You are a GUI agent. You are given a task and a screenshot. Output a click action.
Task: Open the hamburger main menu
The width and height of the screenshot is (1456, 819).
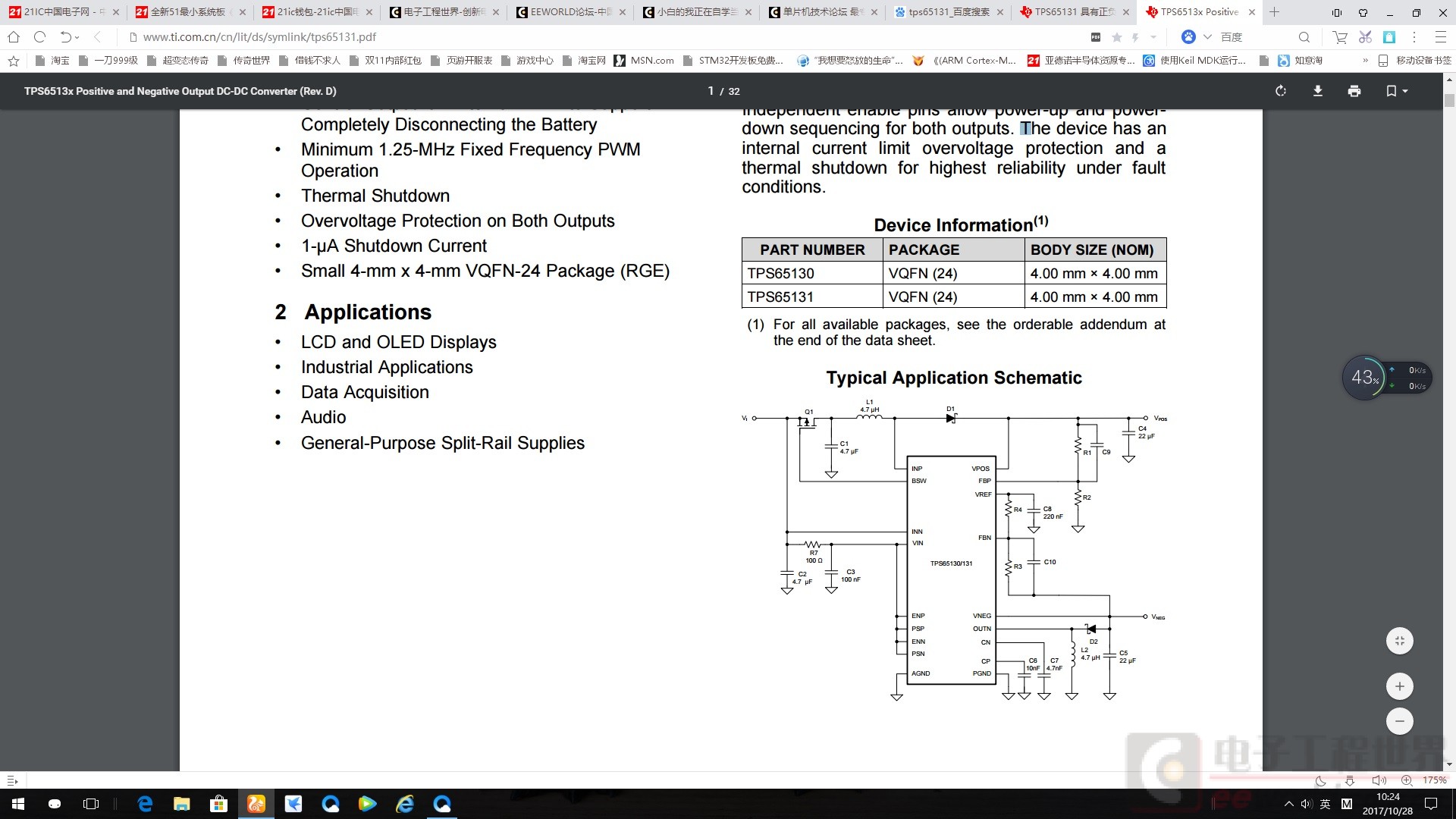pos(1440,36)
